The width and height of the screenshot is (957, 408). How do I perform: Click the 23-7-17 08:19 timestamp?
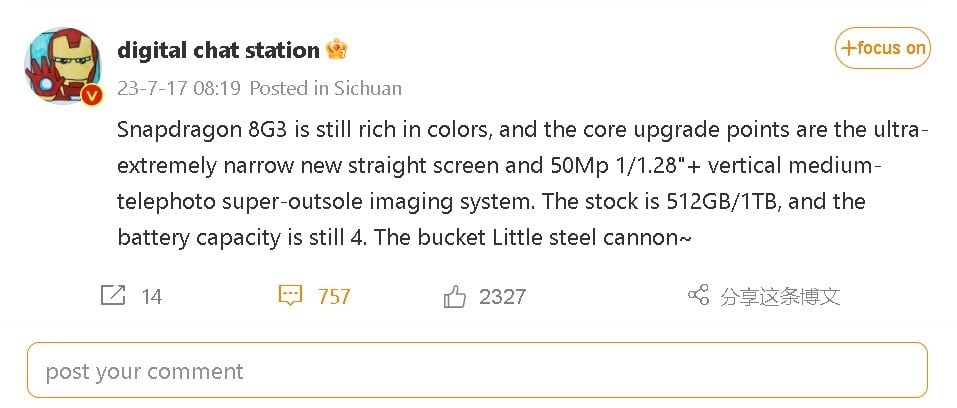(x=180, y=89)
